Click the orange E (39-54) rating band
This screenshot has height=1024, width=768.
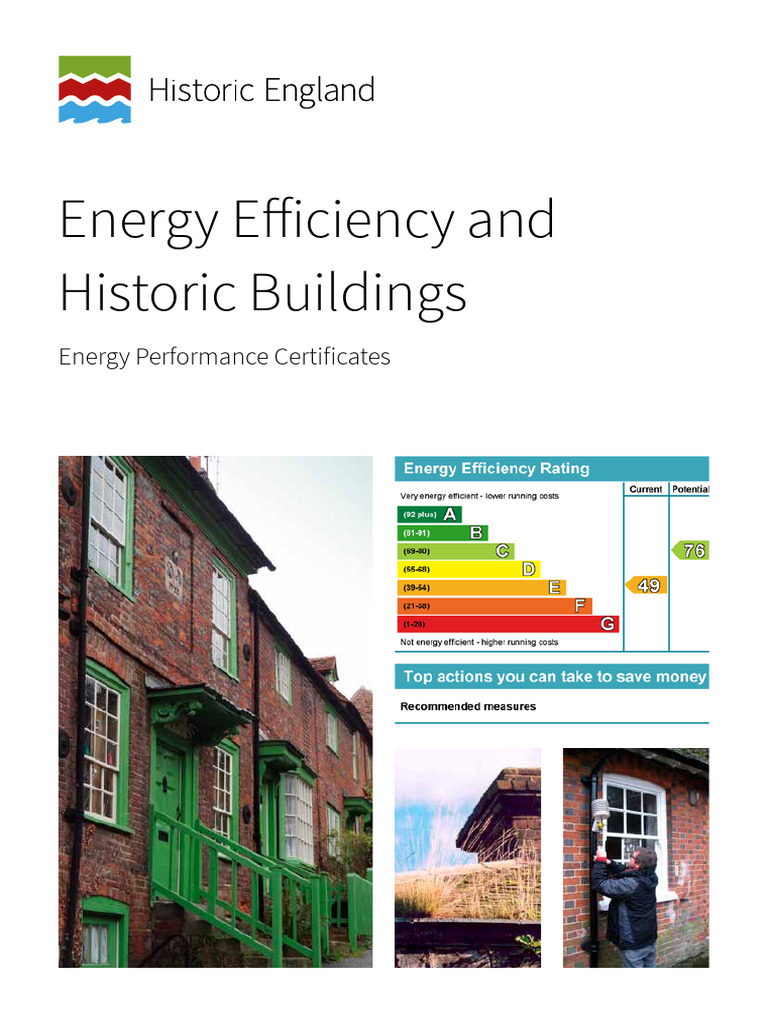[481, 588]
